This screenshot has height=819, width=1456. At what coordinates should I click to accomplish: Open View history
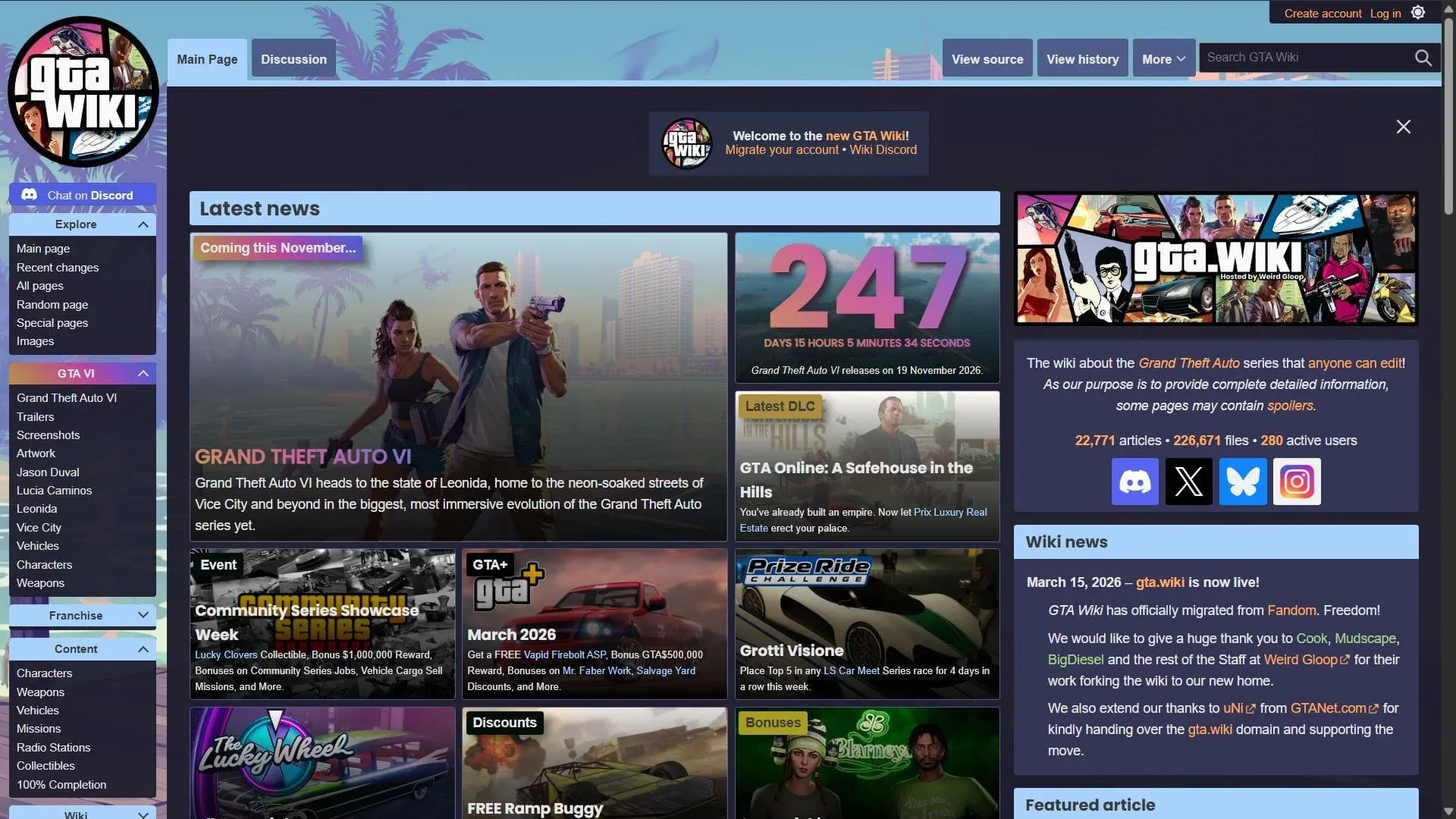1082,58
